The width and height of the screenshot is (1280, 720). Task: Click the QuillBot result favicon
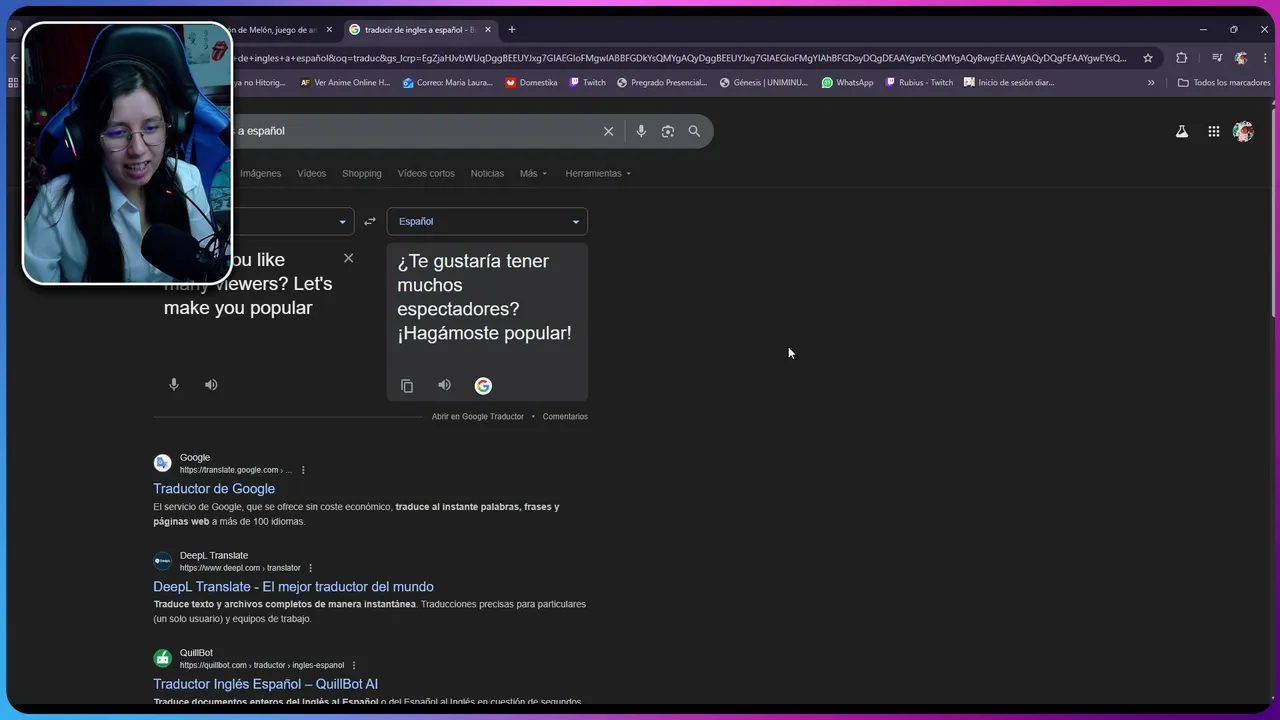[x=162, y=658]
